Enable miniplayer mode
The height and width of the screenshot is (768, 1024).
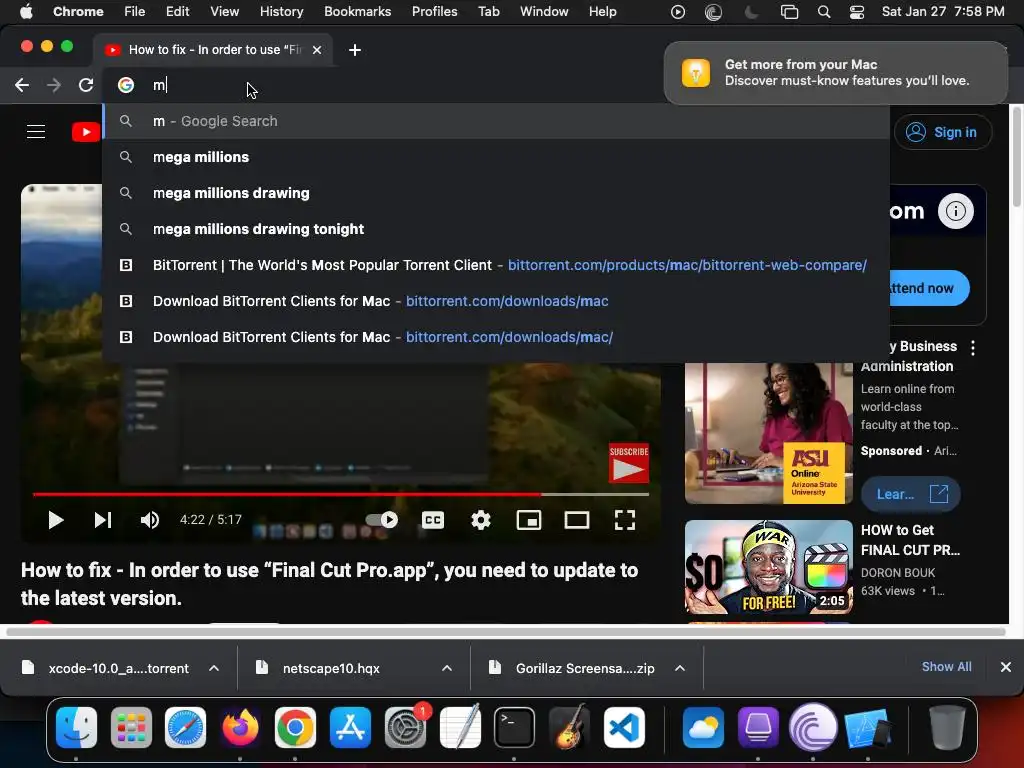(x=528, y=520)
